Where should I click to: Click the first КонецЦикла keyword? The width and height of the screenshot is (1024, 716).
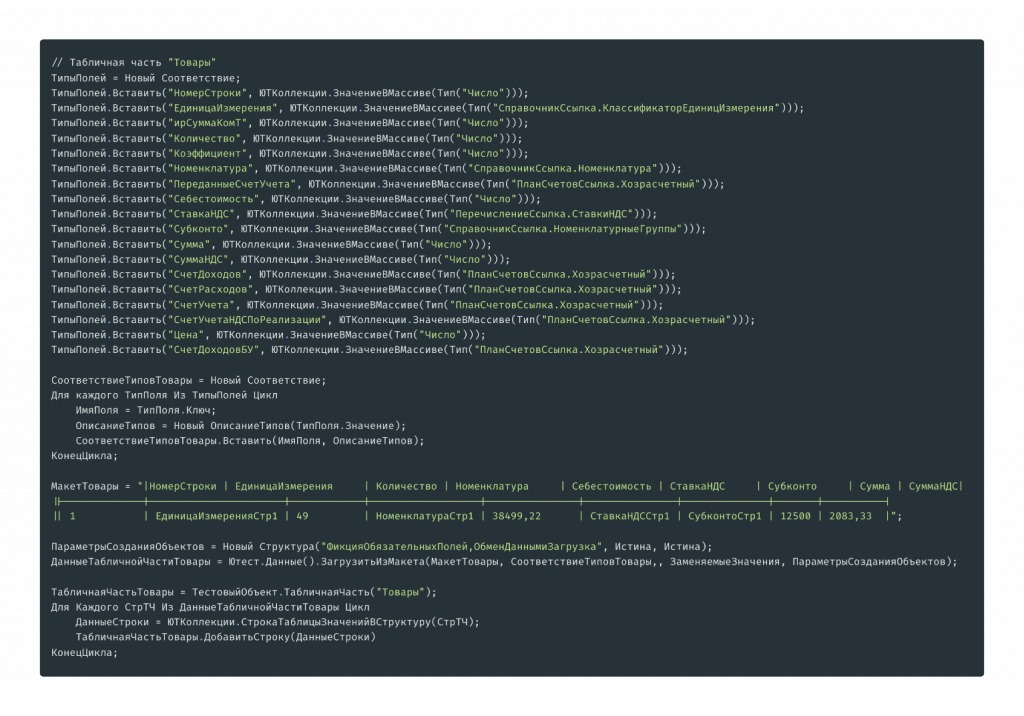tap(84, 456)
